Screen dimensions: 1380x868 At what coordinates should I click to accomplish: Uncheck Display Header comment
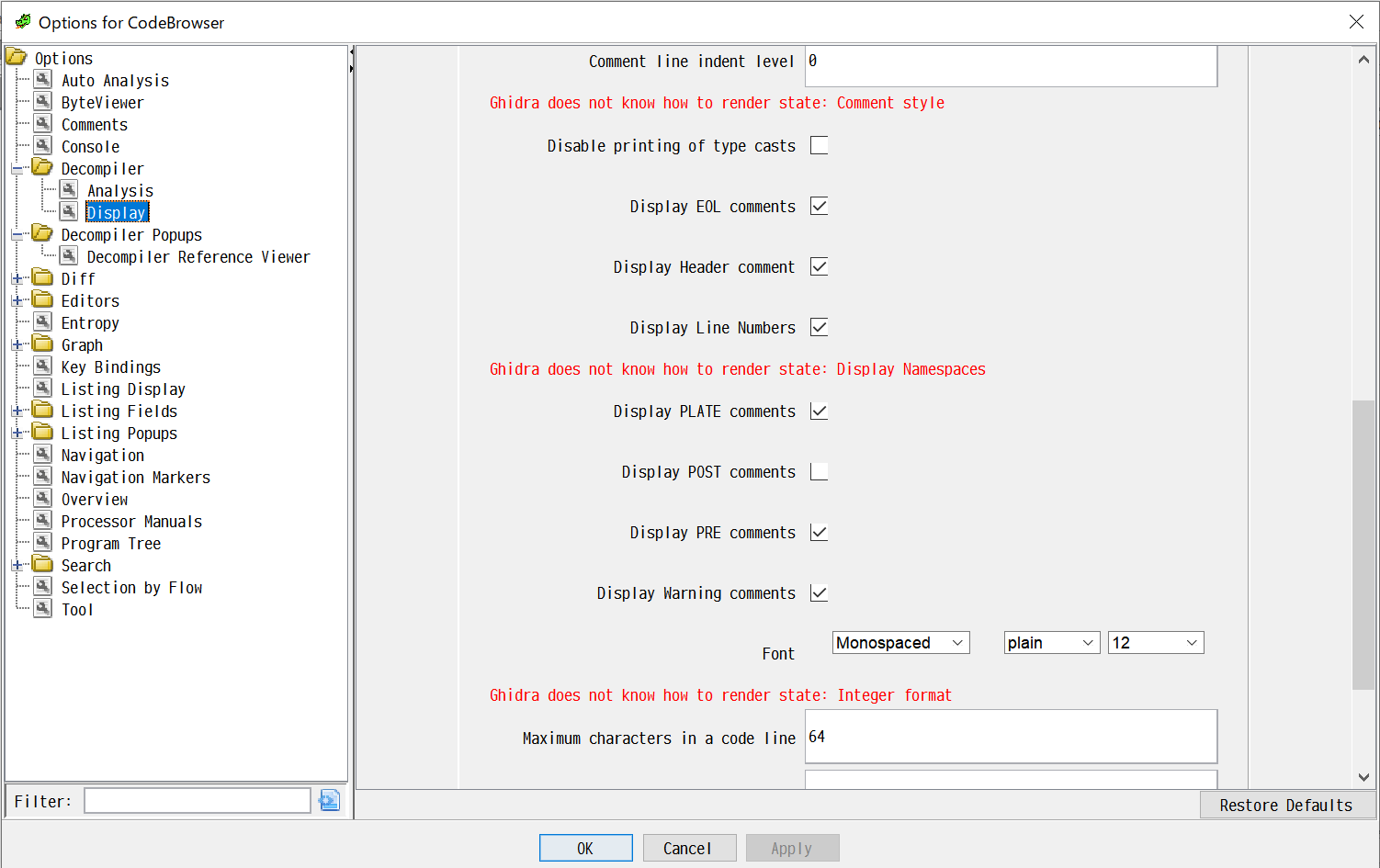click(x=819, y=266)
